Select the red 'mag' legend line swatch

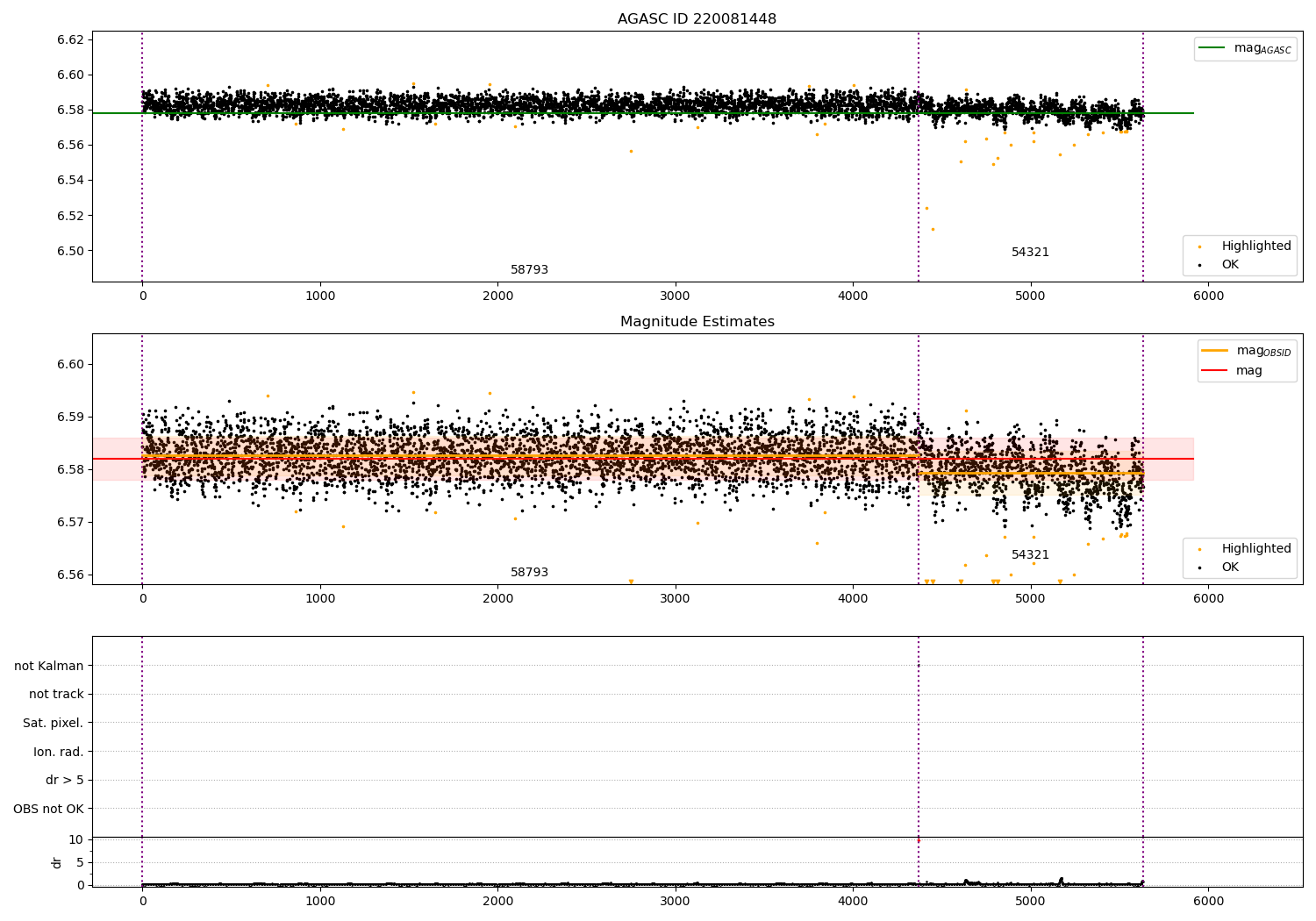pos(1215,370)
